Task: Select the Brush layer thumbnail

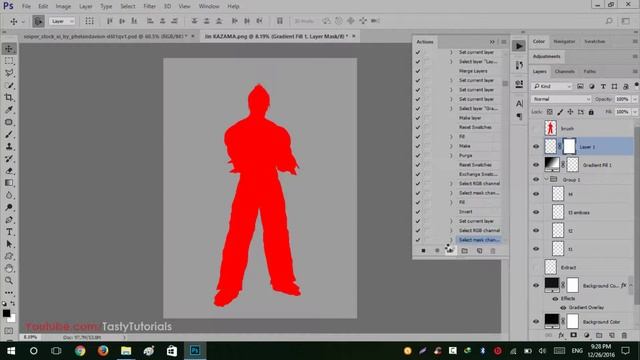Action: (x=550, y=128)
